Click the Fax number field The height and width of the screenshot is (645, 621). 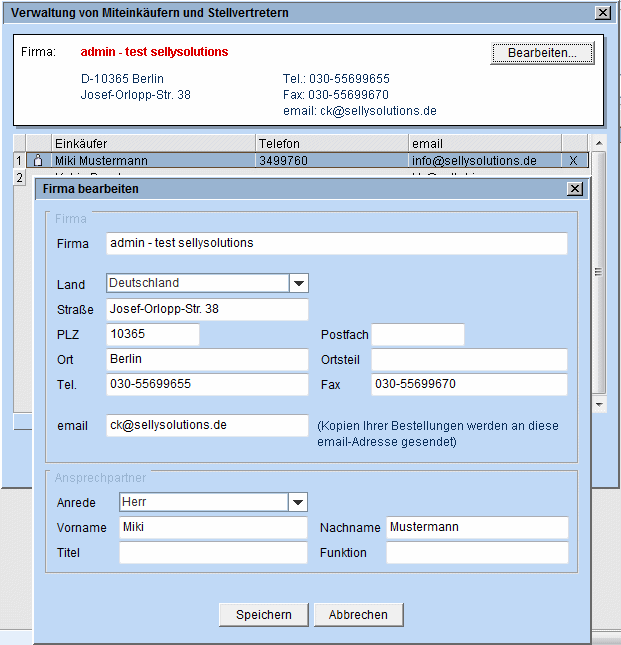coord(469,384)
